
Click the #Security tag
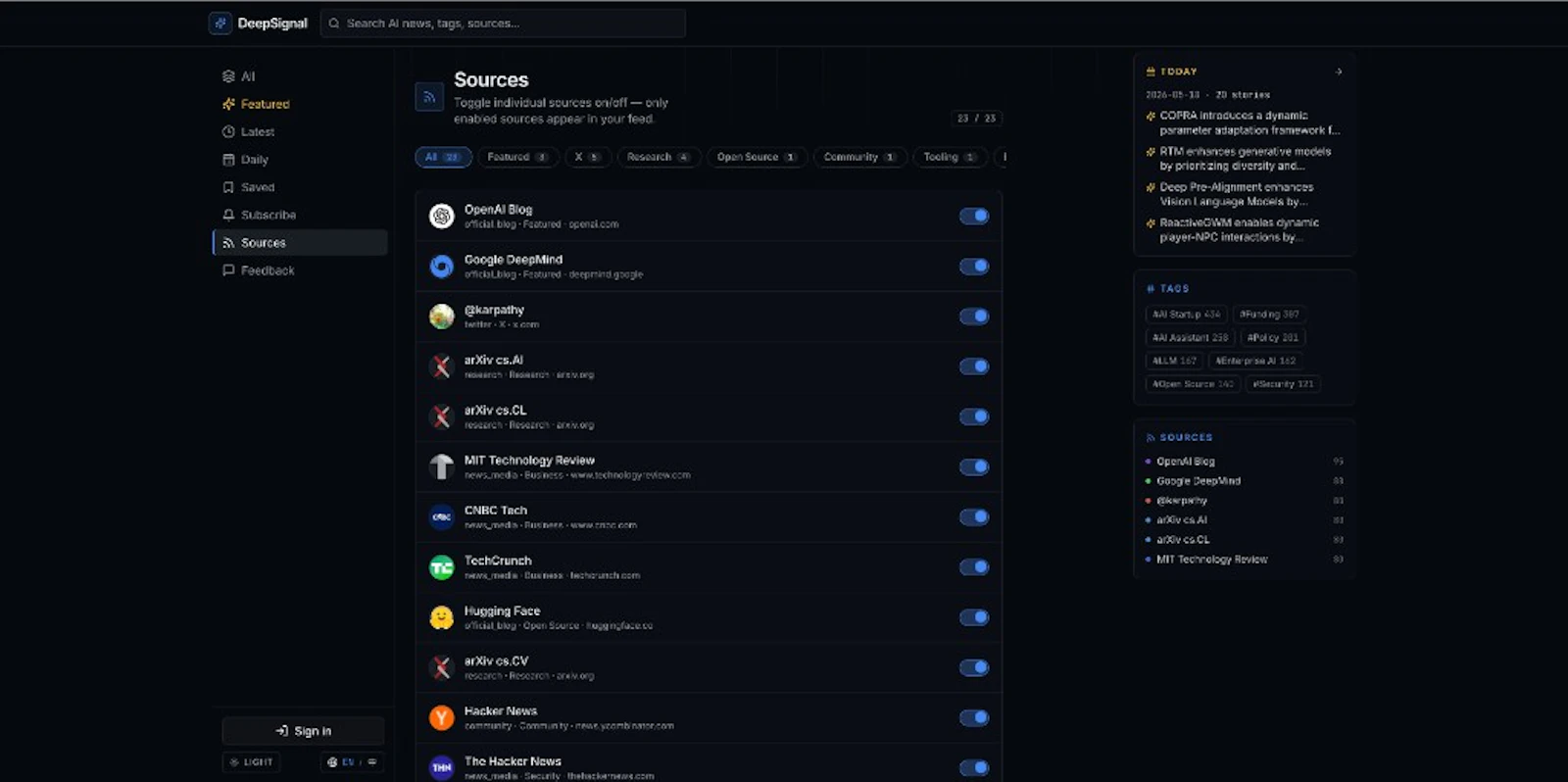pos(1283,385)
